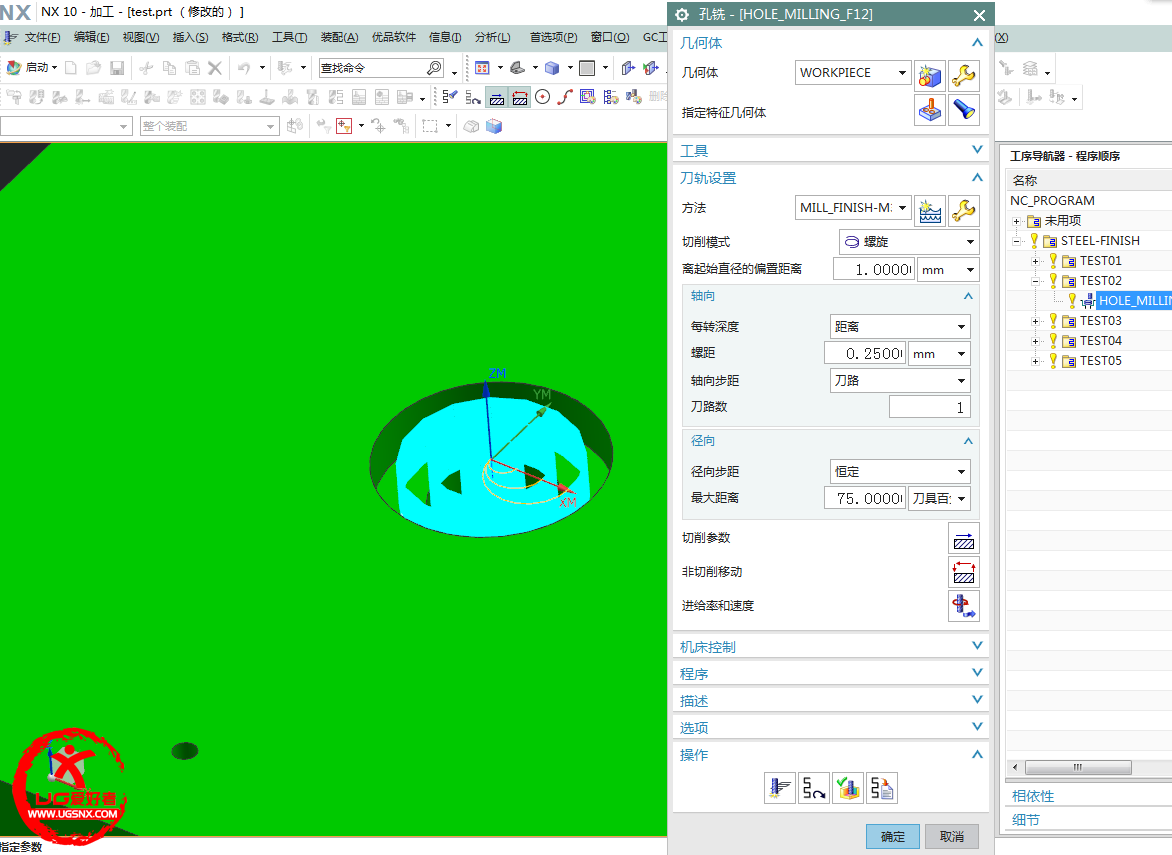Open the 进给率和速度 feeds and speeds icon

click(963, 605)
